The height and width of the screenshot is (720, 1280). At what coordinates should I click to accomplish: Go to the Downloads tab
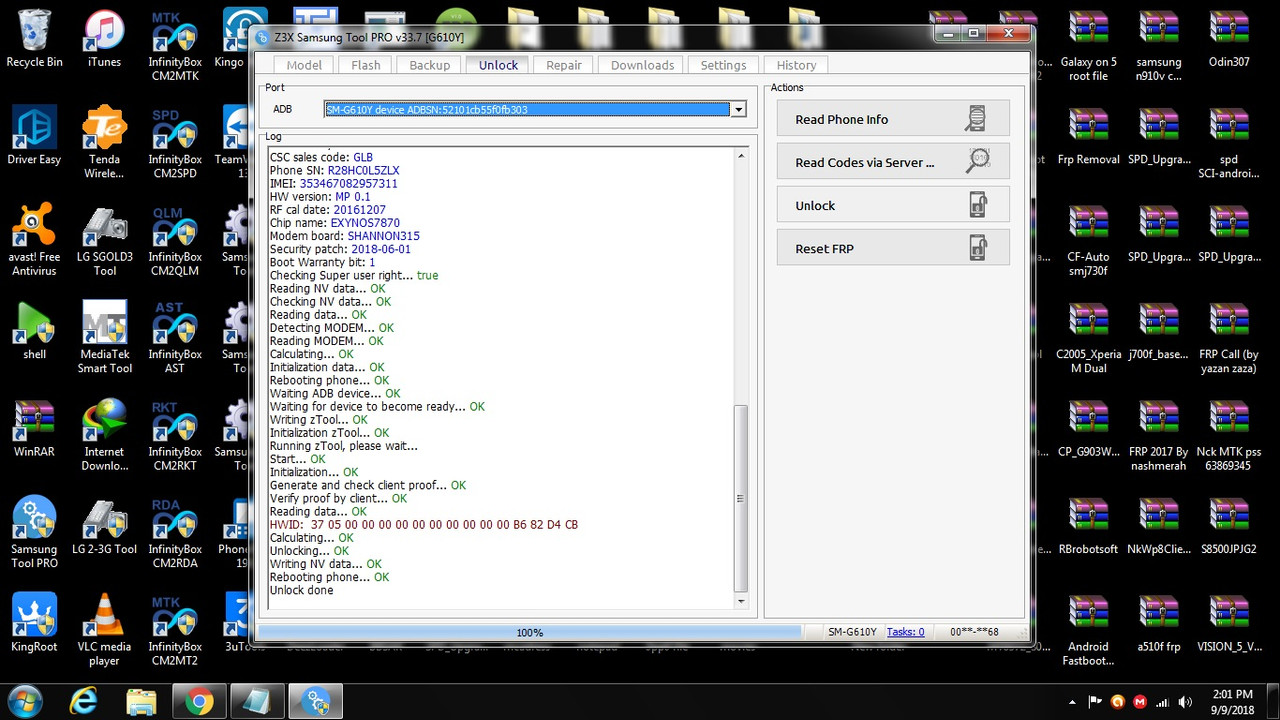coord(642,65)
